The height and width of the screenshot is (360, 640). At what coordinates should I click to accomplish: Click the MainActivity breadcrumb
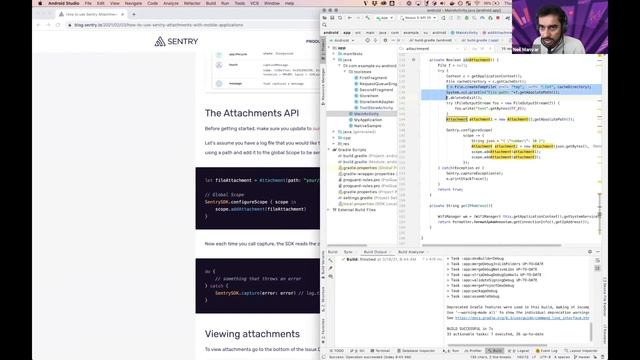pos(464,33)
